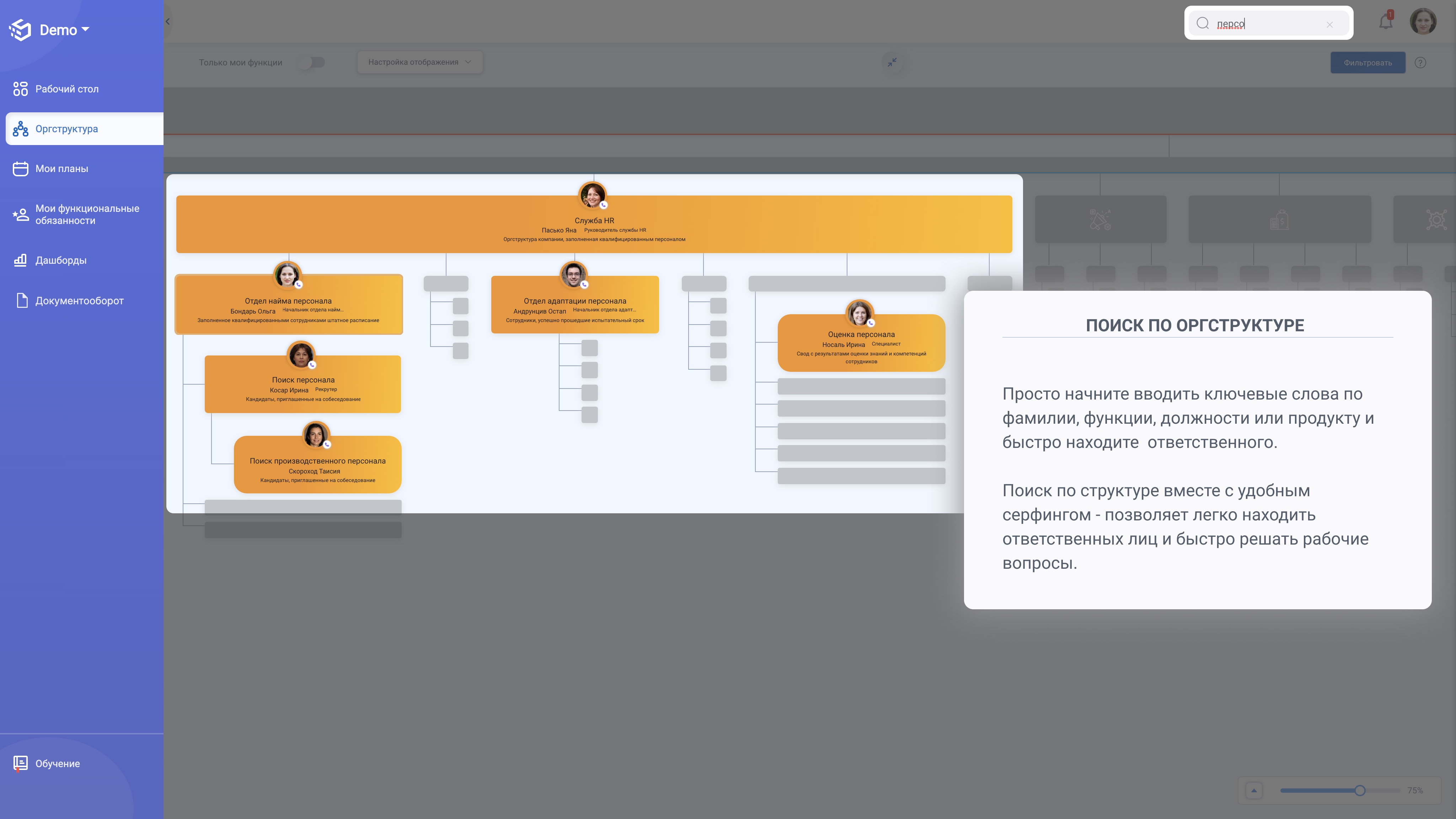Click the search magnifier icon
1456x819 pixels.
(x=1202, y=23)
